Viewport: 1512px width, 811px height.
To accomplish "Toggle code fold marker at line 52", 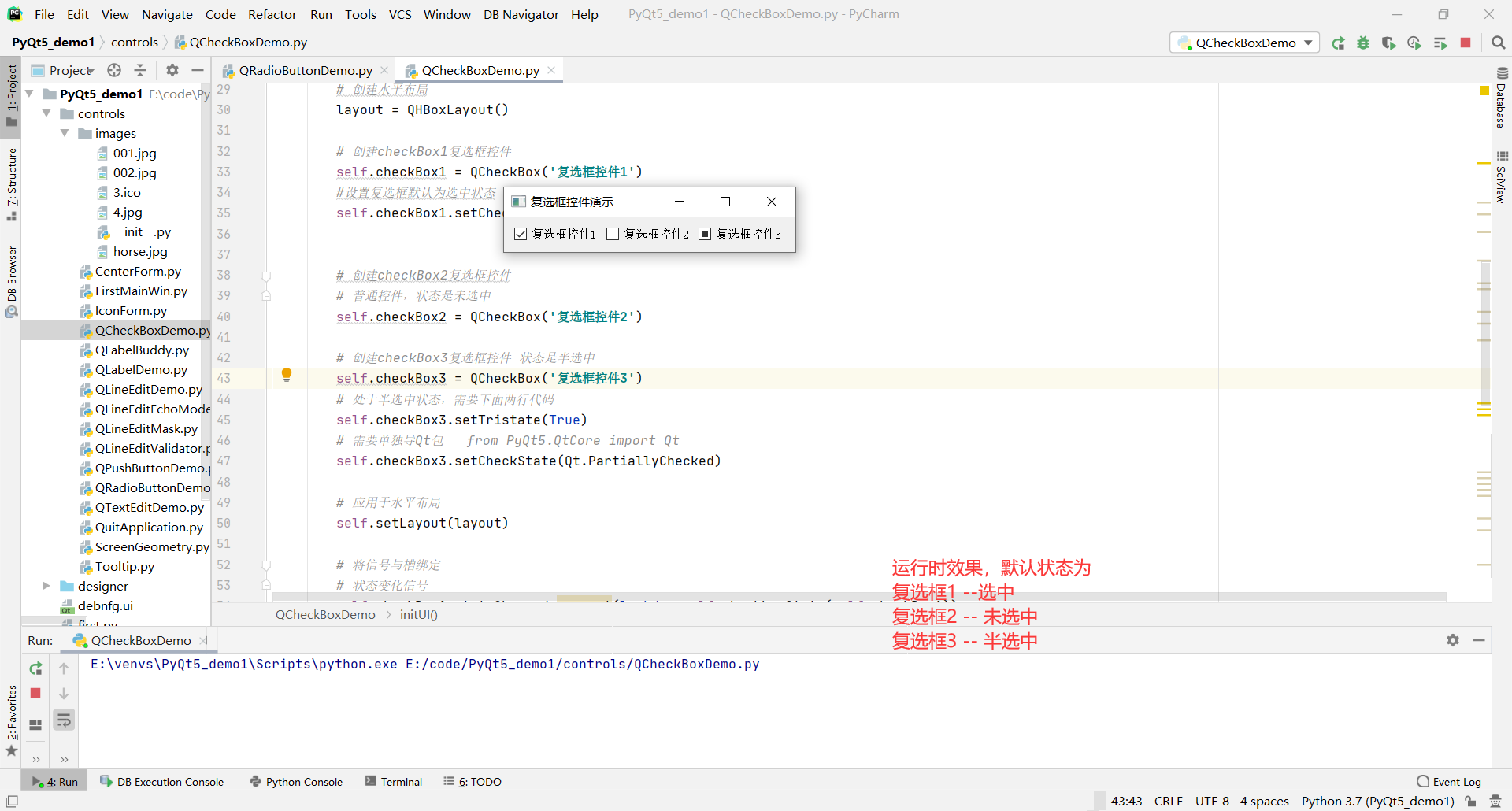I will (x=266, y=565).
